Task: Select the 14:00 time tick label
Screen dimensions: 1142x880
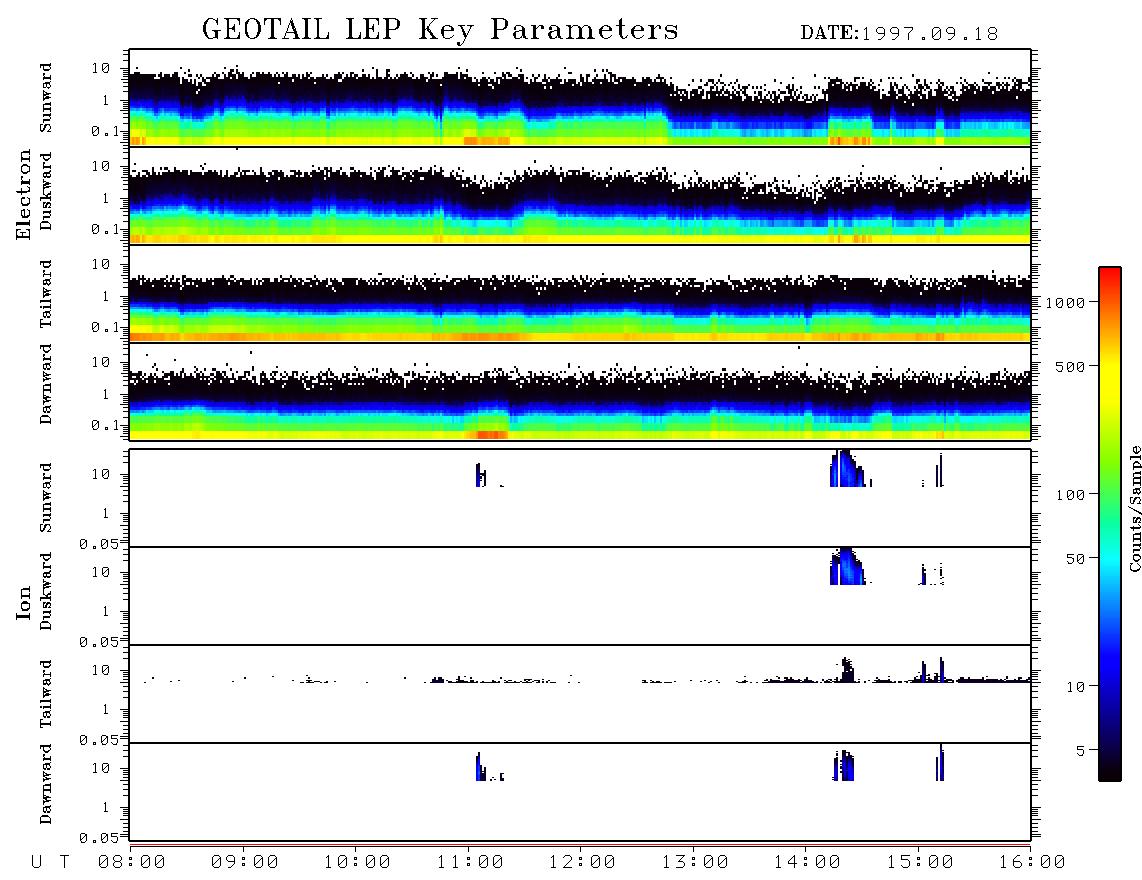Action: point(808,862)
